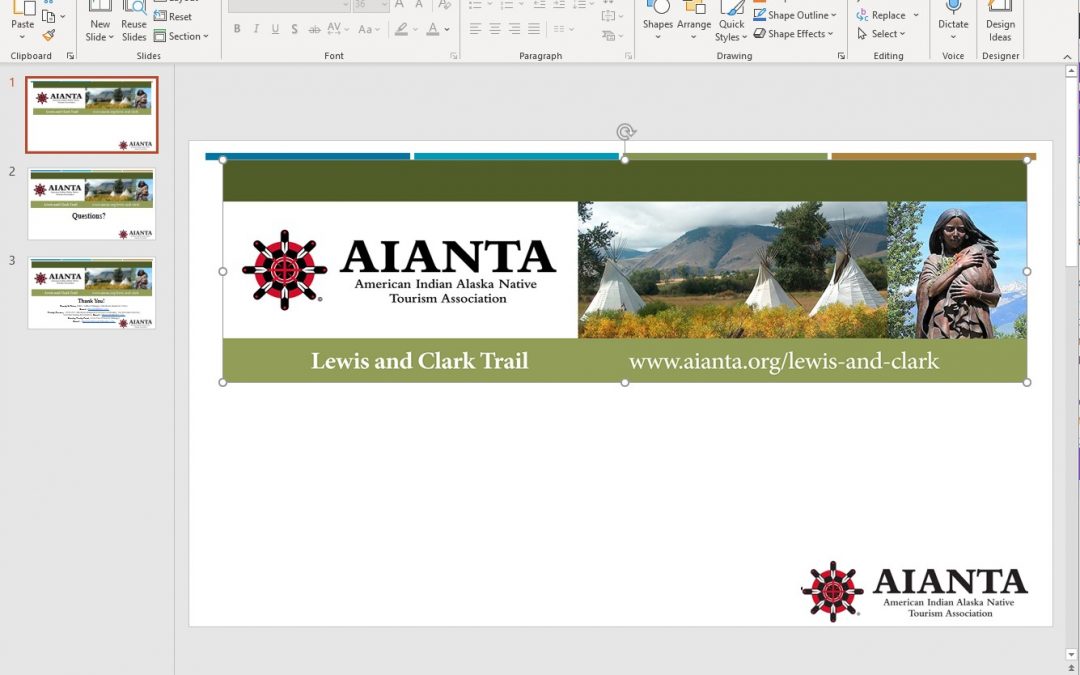Open Paragraph dialog launcher
The width and height of the screenshot is (1080, 675).
coord(628,56)
